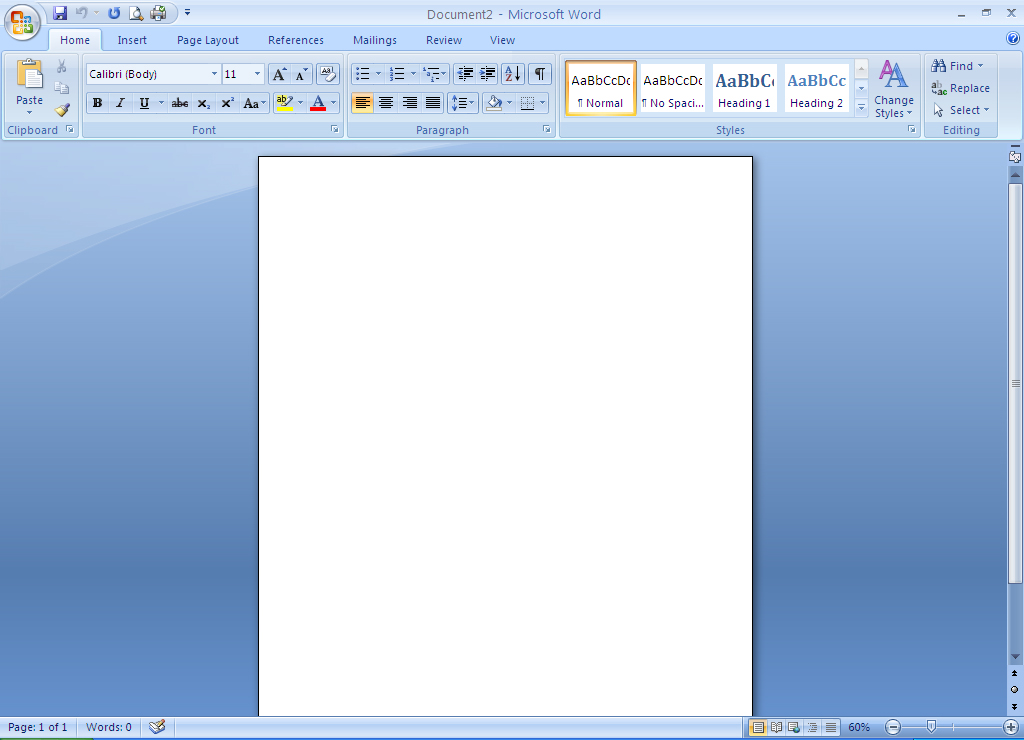Select the Format Painter icon
The image size is (1024, 740).
[62, 110]
